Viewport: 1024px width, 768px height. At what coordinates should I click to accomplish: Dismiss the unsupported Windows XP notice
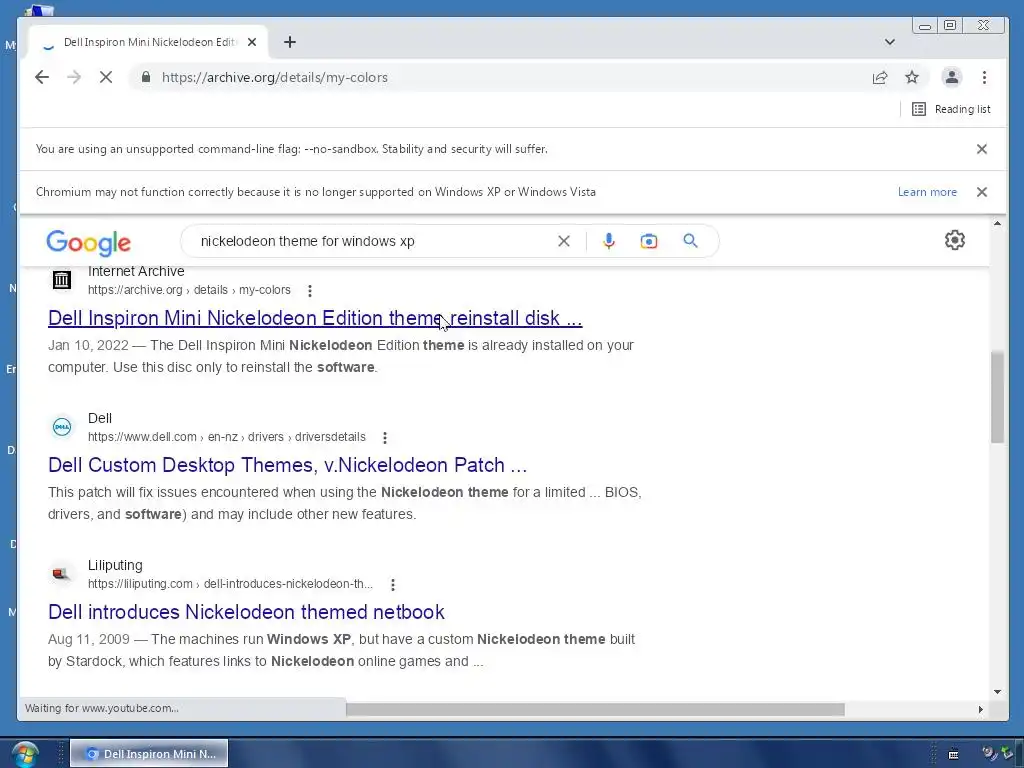pos(982,192)
